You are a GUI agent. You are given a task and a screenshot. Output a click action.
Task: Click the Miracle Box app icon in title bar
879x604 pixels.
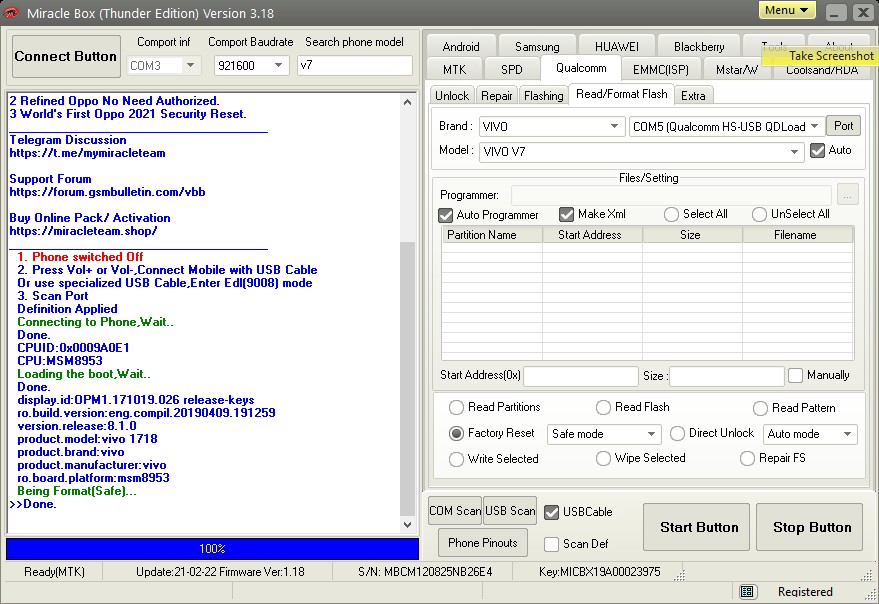12,13
